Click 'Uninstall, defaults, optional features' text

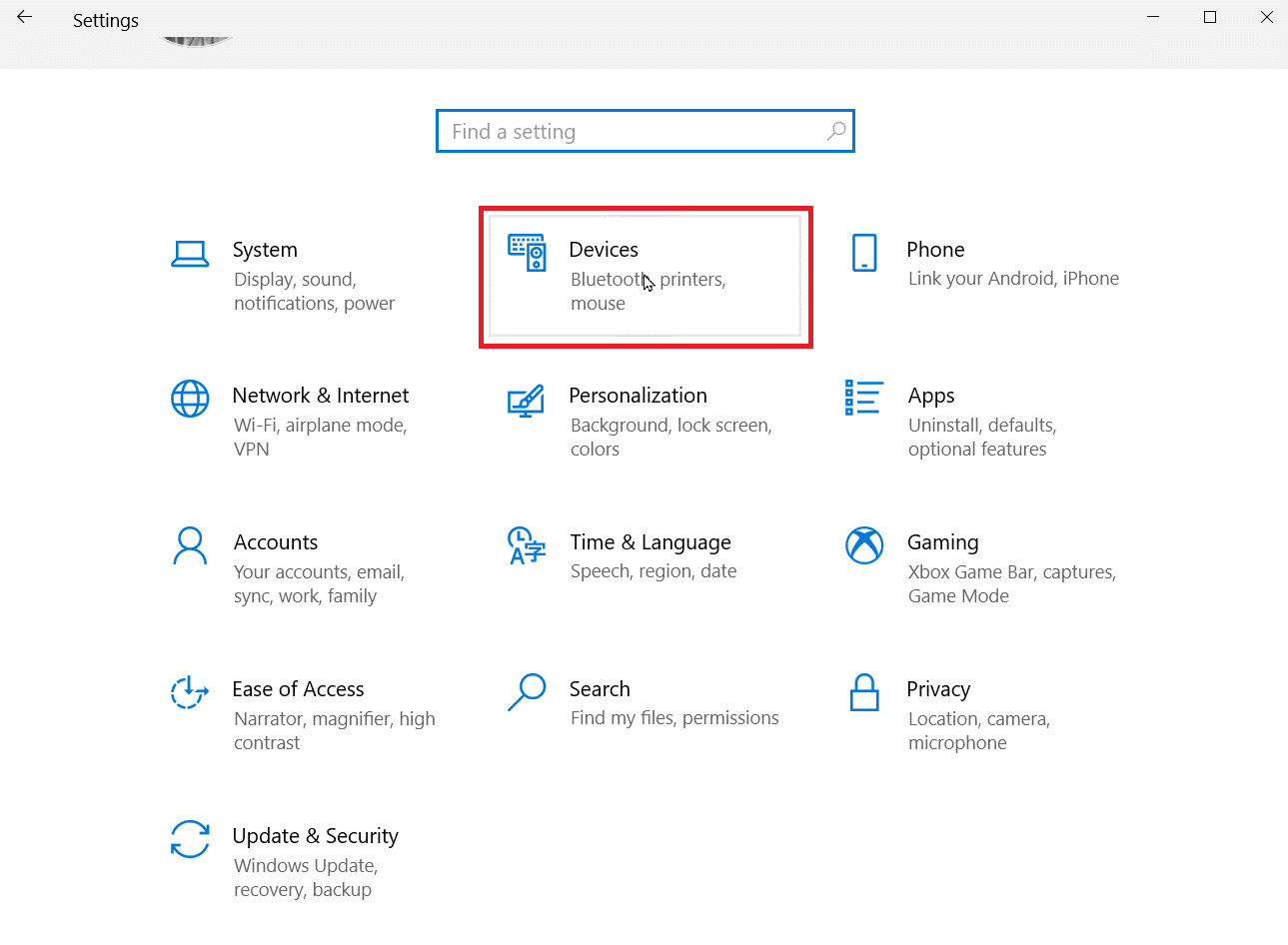pos(982,438)
